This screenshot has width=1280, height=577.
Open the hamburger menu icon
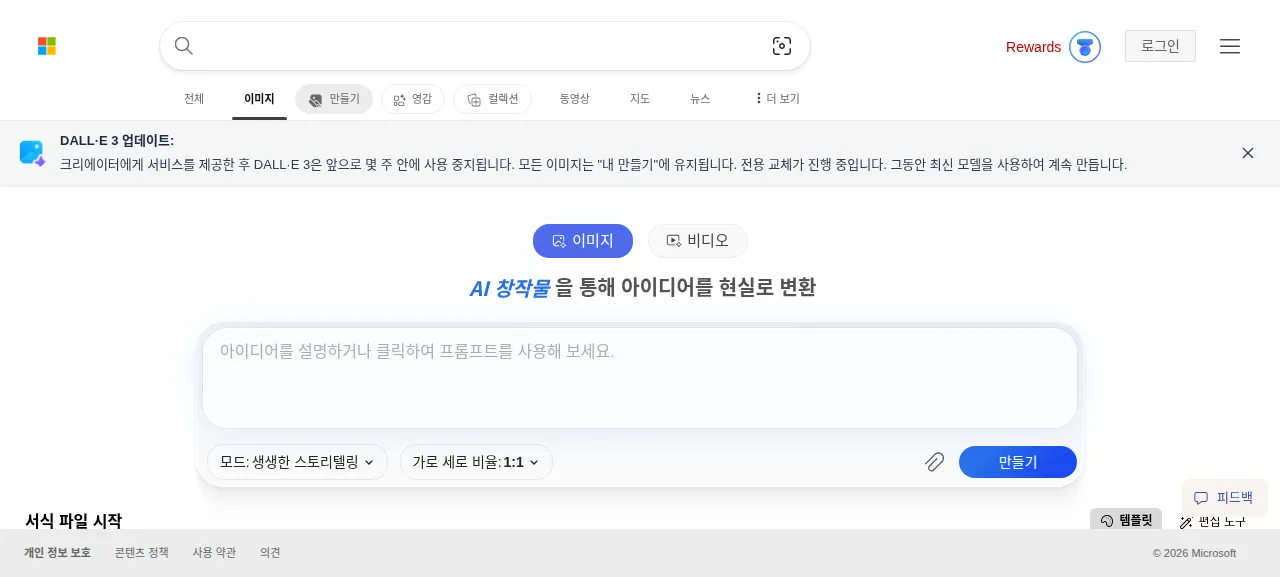coord(1230,46)
